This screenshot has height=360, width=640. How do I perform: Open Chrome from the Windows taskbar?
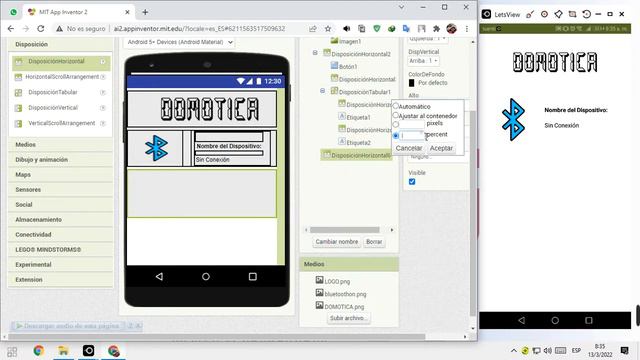pyautogui.click(x=39, y=351)
